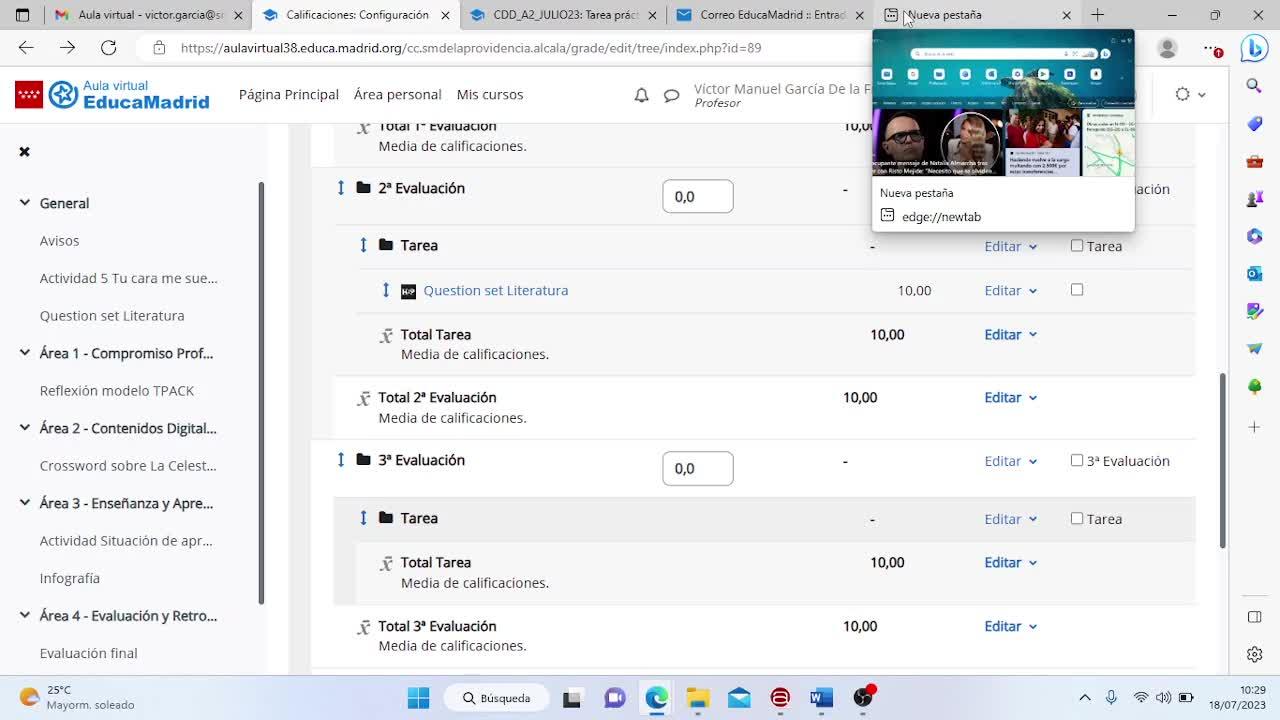Reload the page with the refresh button

(109, 48)
